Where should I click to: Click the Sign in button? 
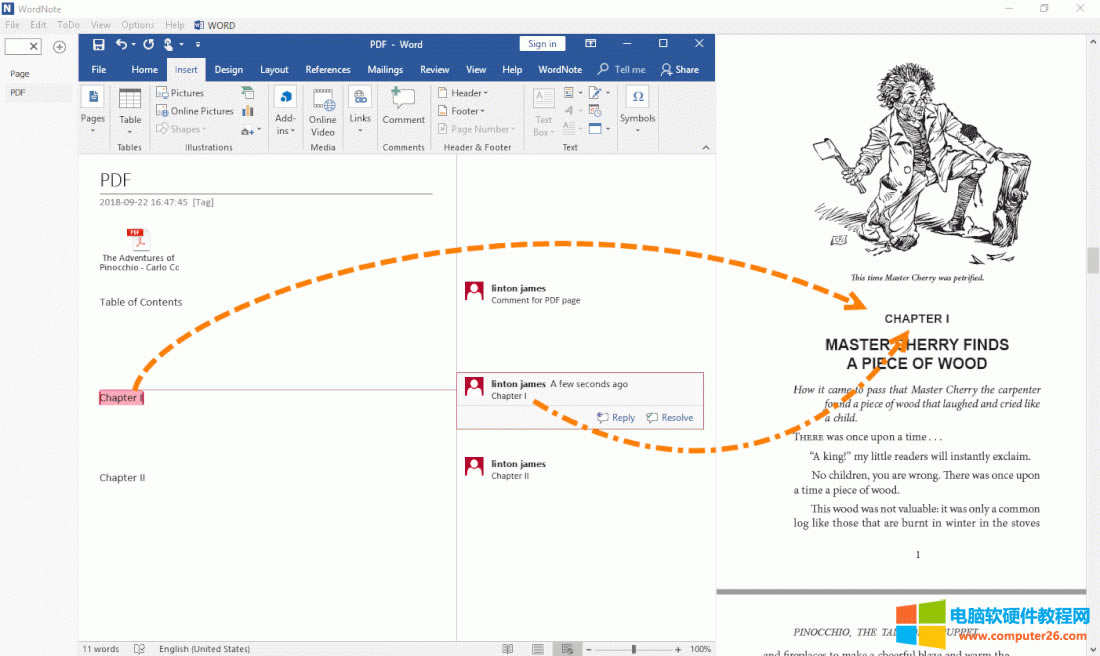(x=542, y=44)
